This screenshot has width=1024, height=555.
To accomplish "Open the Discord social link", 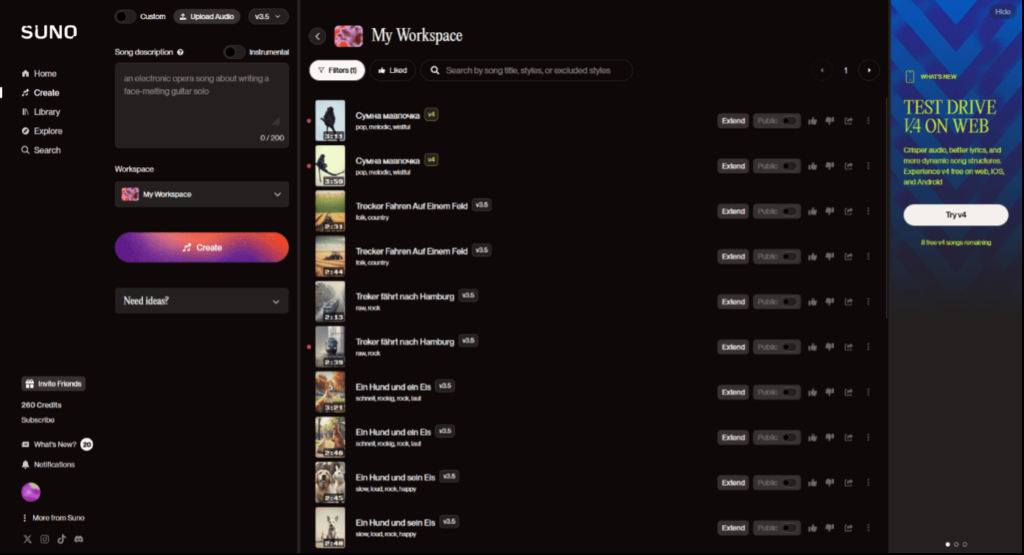I will 79,539.
